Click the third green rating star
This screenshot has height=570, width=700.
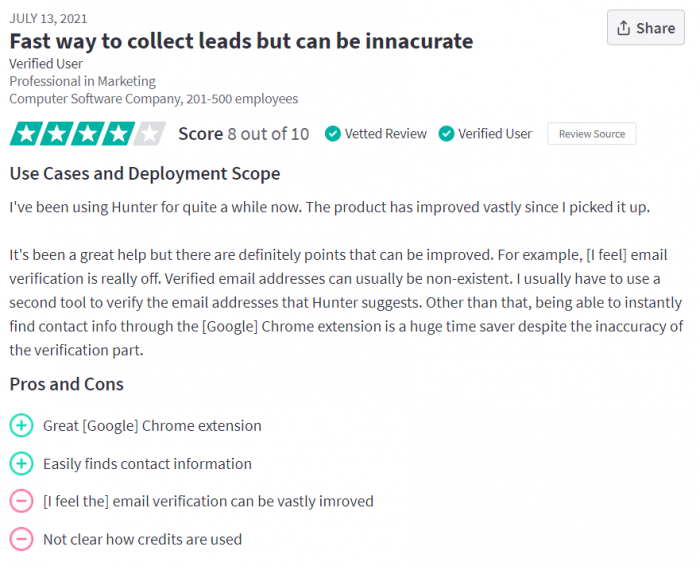click(x=87, y=134)
